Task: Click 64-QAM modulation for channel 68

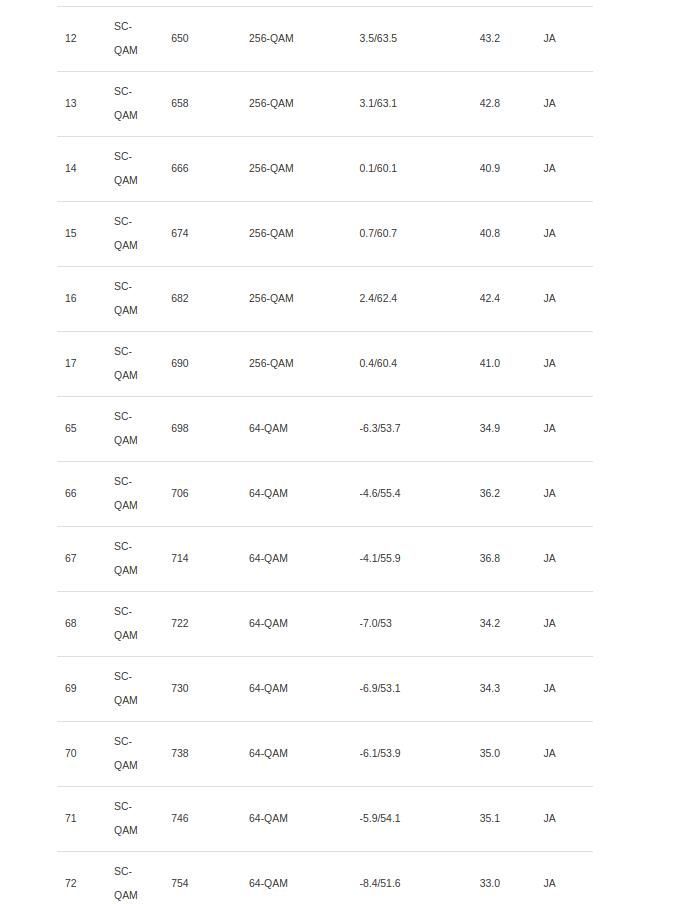Action: 268,623
